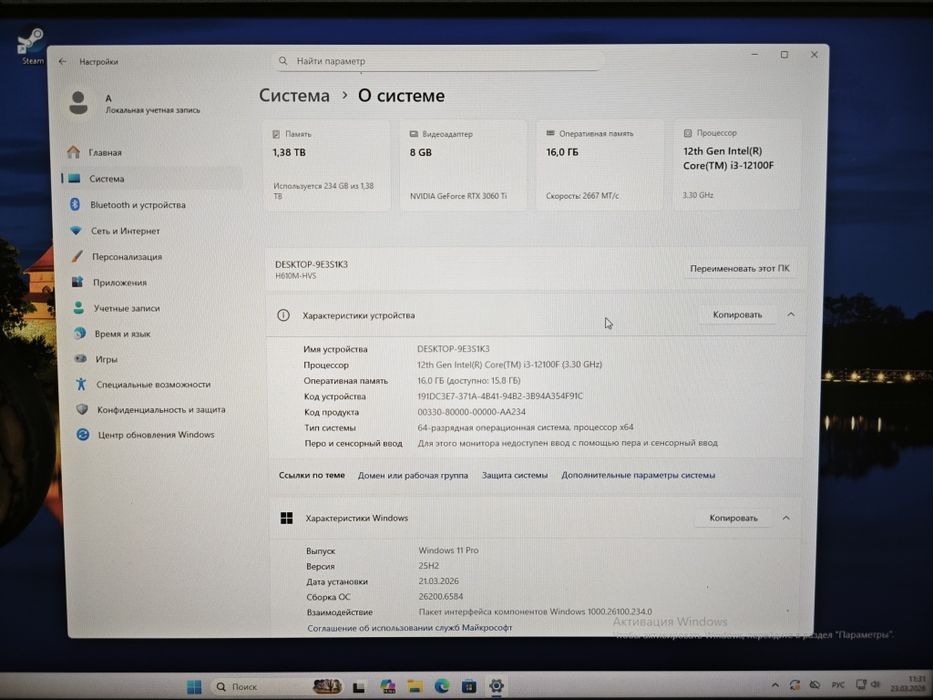Open Соглашение об использовании служб Майкрософт

pos(410,627)
